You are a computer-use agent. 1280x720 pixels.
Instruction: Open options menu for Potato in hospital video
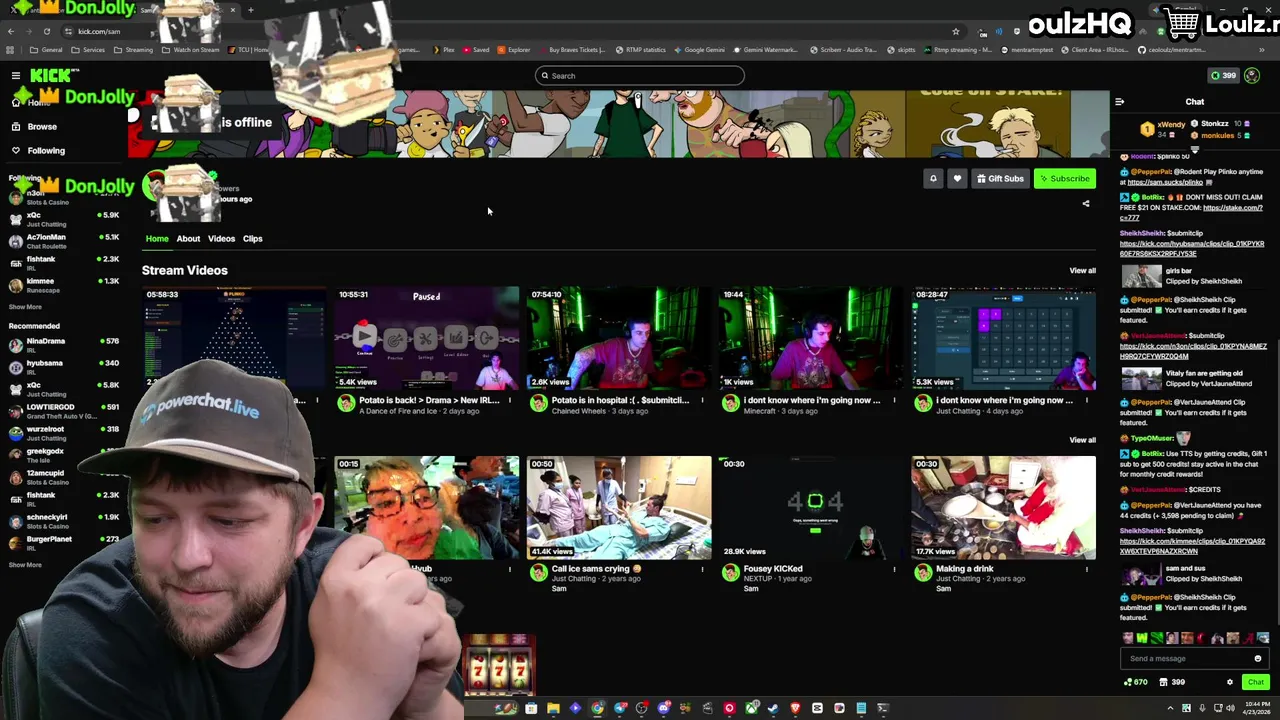click(x=702, y=401)
